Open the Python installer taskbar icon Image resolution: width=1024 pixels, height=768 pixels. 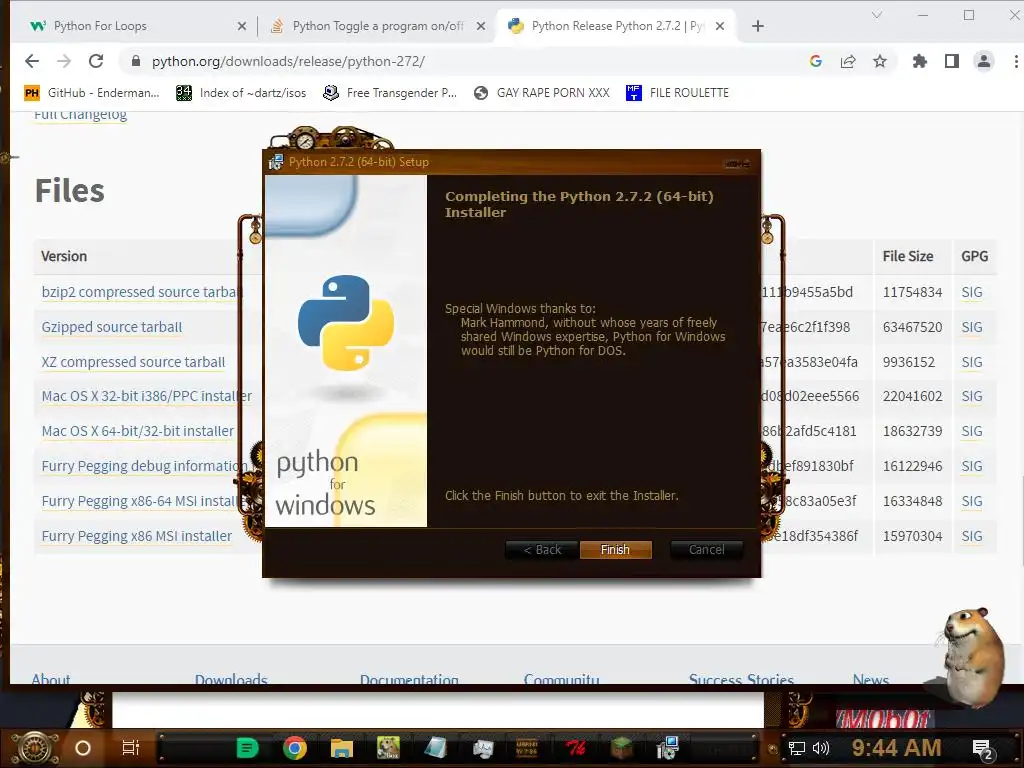(669, 748)
